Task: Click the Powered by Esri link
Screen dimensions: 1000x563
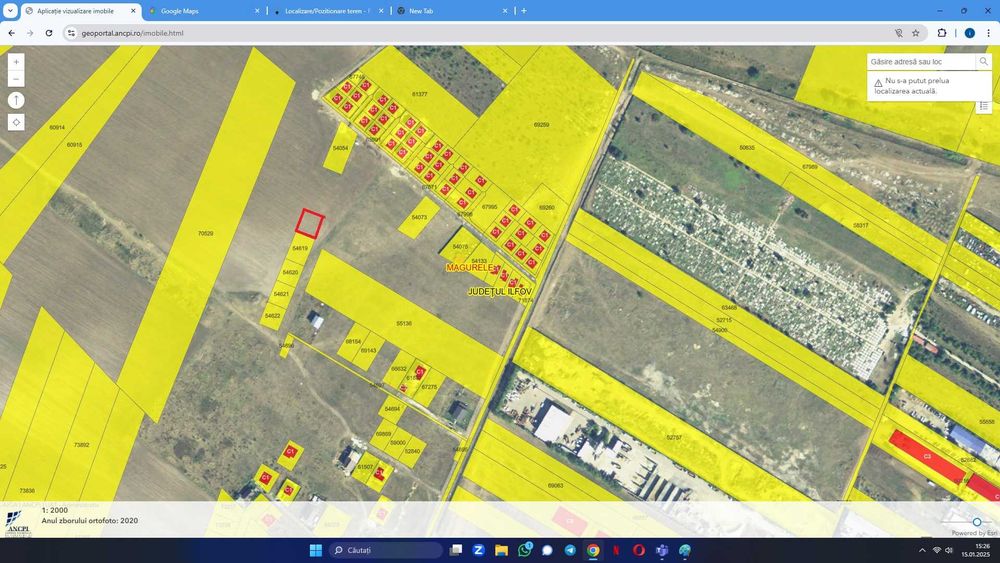Action: coord(973,533)
